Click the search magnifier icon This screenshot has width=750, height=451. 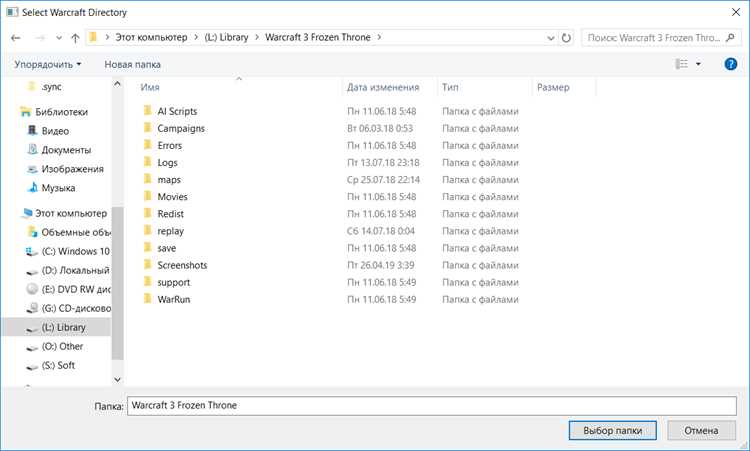730,37
